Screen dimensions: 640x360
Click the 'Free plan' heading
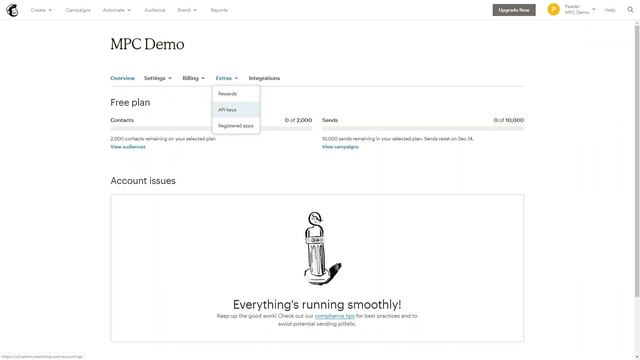130,102
